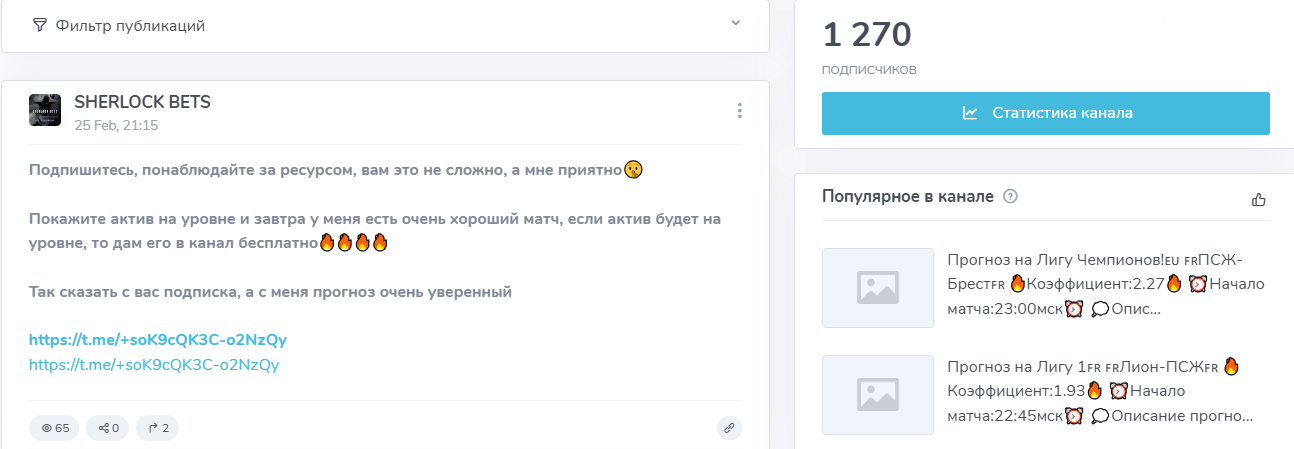Copy post link via chain icon

tap(729, 428)
